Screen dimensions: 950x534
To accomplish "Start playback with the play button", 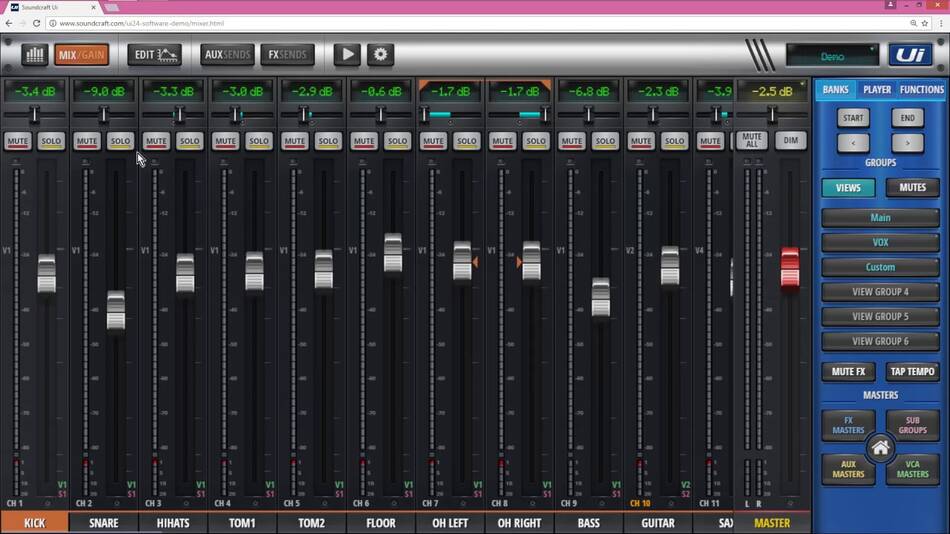I will 347,55.
